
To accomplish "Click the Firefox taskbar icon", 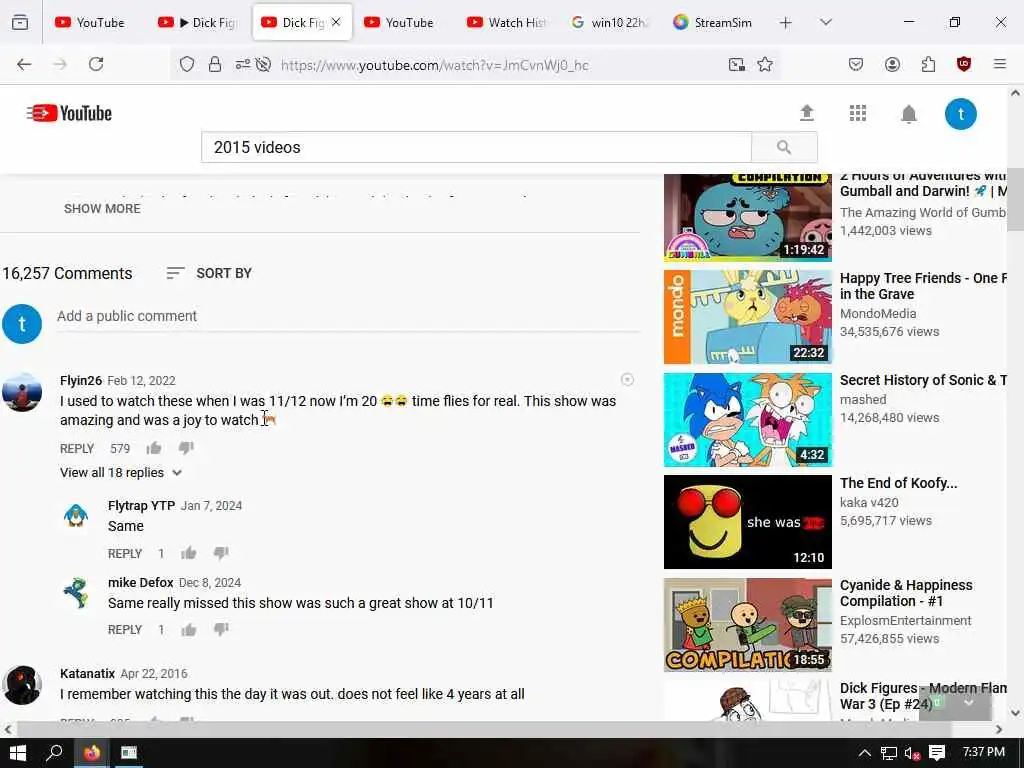I will pyautogui.click(x=92, y=753).
